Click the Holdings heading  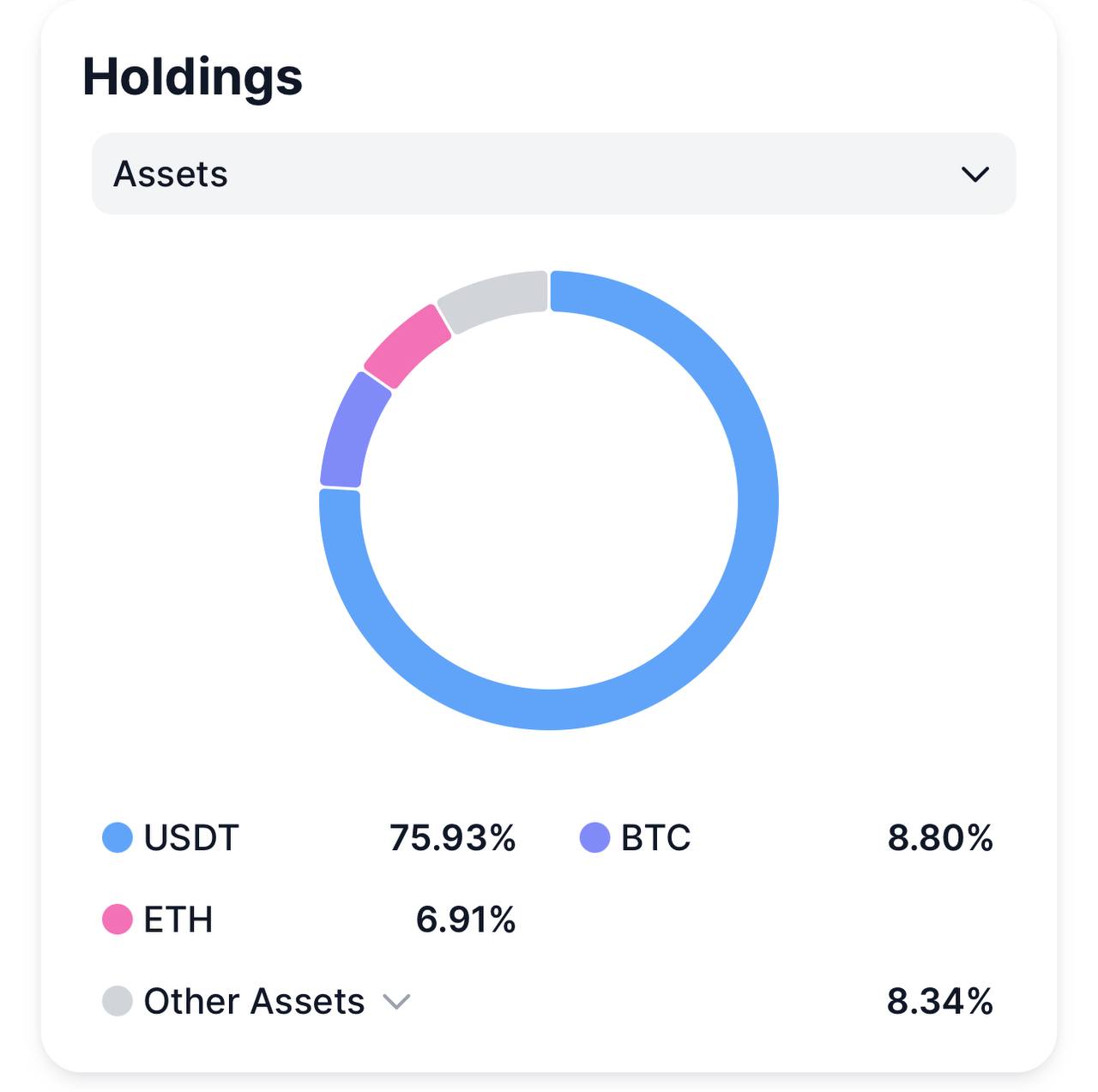click(192, 76)
